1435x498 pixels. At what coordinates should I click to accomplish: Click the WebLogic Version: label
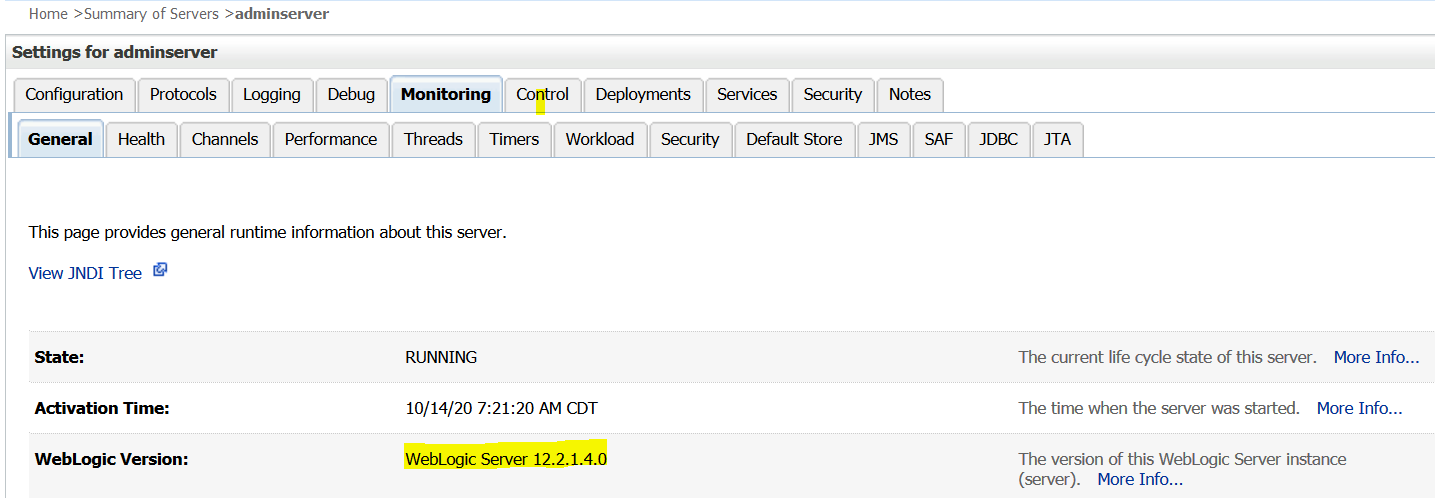[x=111, y=460]
